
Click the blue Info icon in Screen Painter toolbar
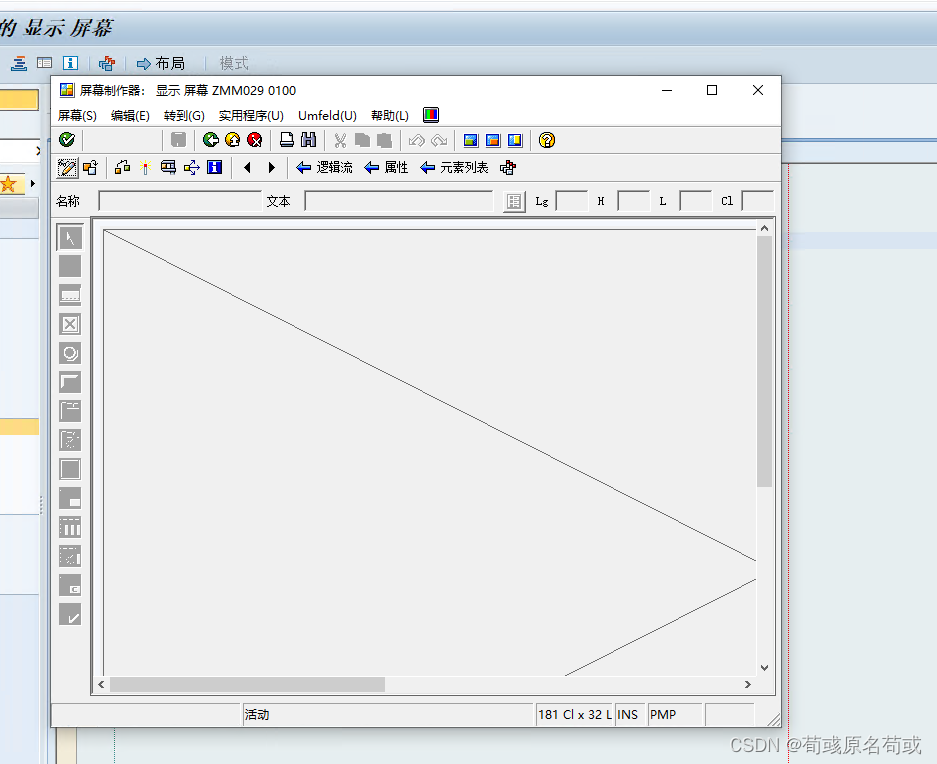coord(215,167)
